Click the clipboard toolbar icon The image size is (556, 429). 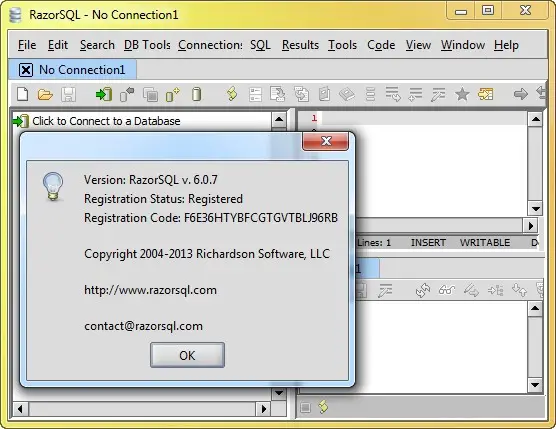tap(324, 94)
